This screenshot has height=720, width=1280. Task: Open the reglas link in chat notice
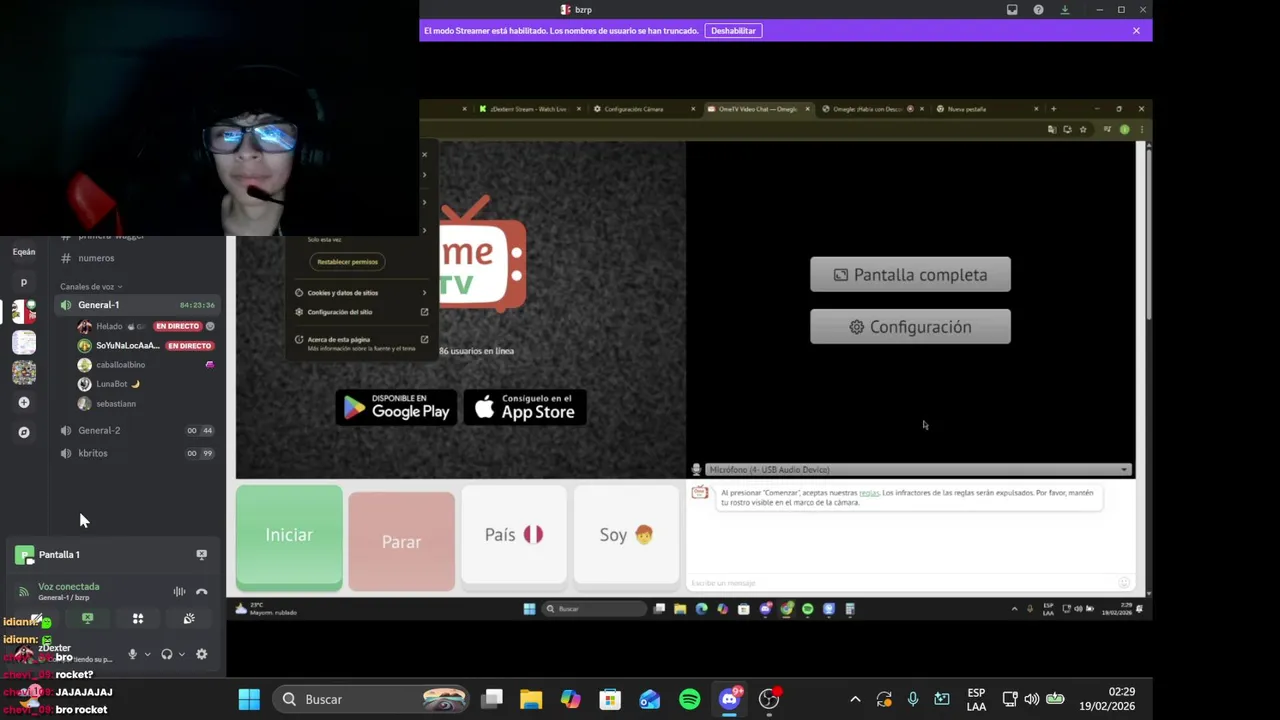click(x=869, y=493)
